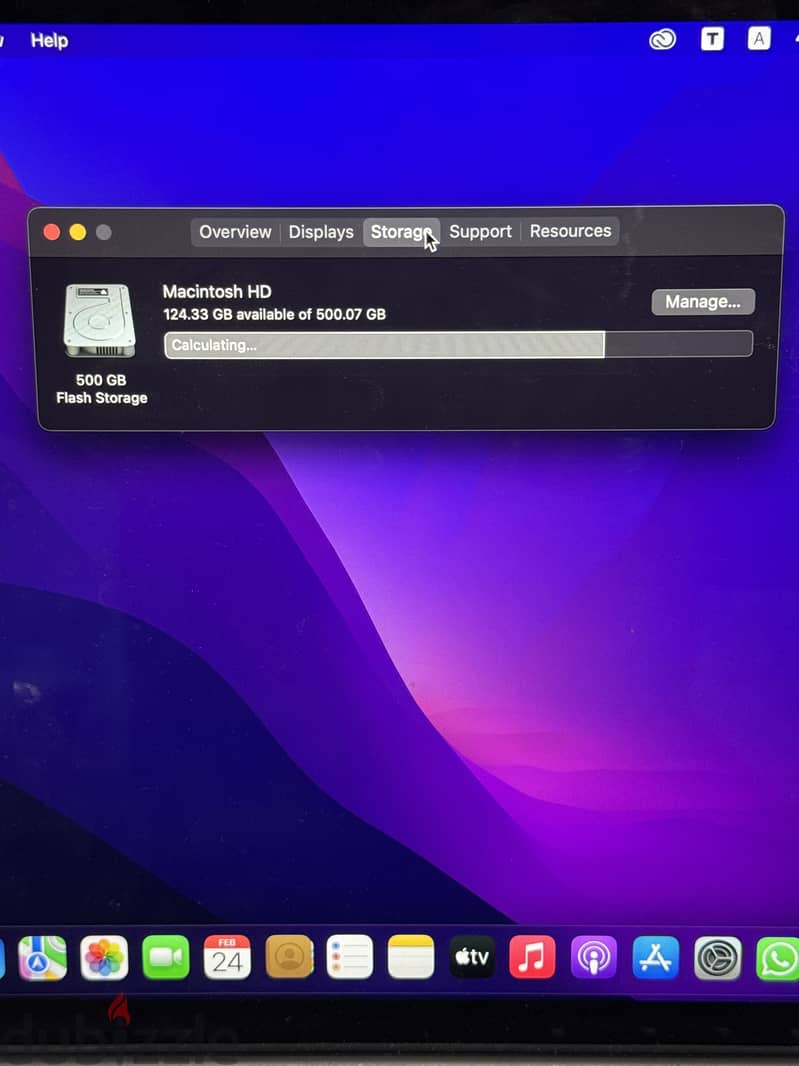The height and width of the screenshot is (1066, 799).
Task: Open WhatsApp from the Dock
Action: click(777, 959)
